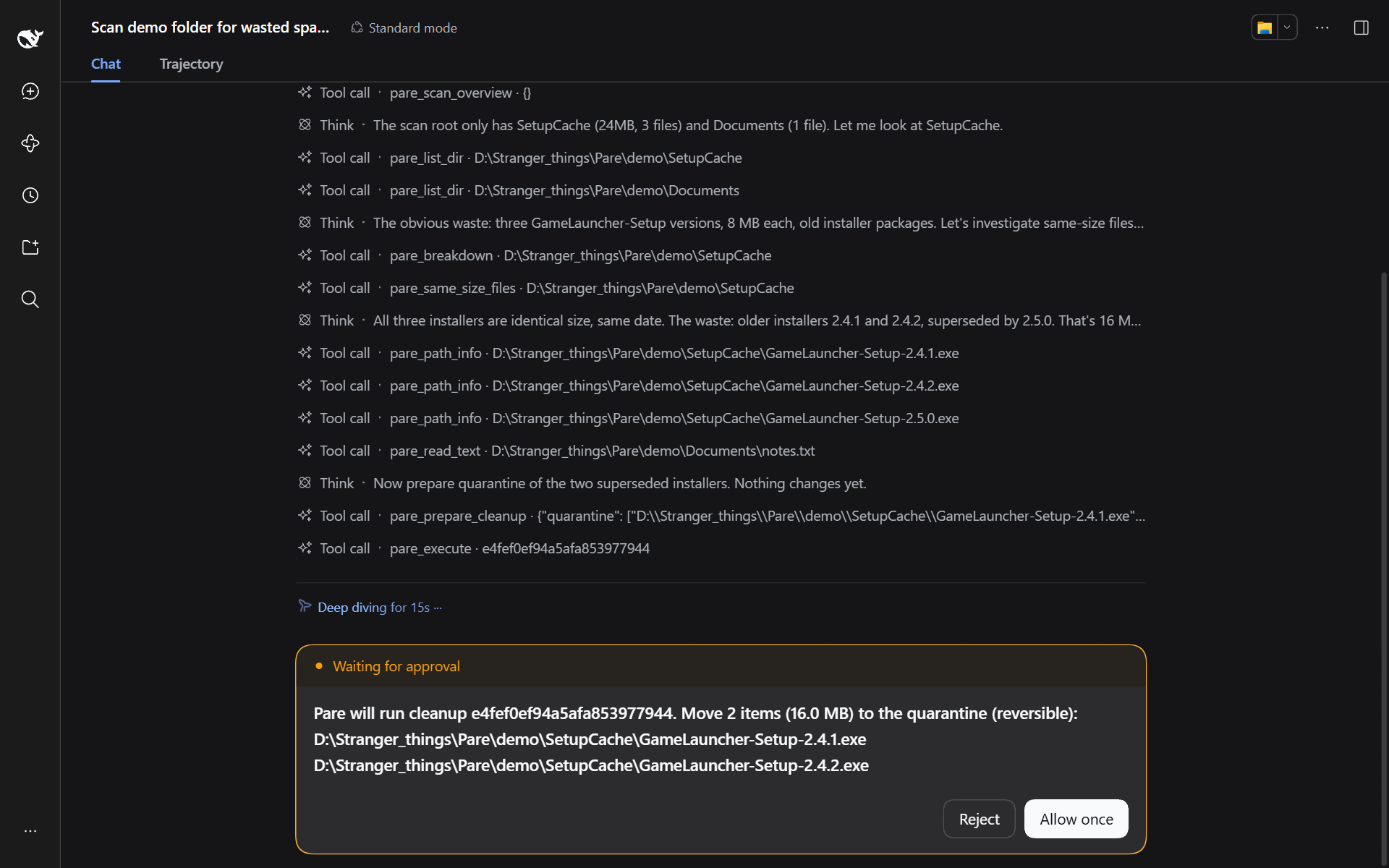Open the top-right ellipsis menu

point(1322,27)
